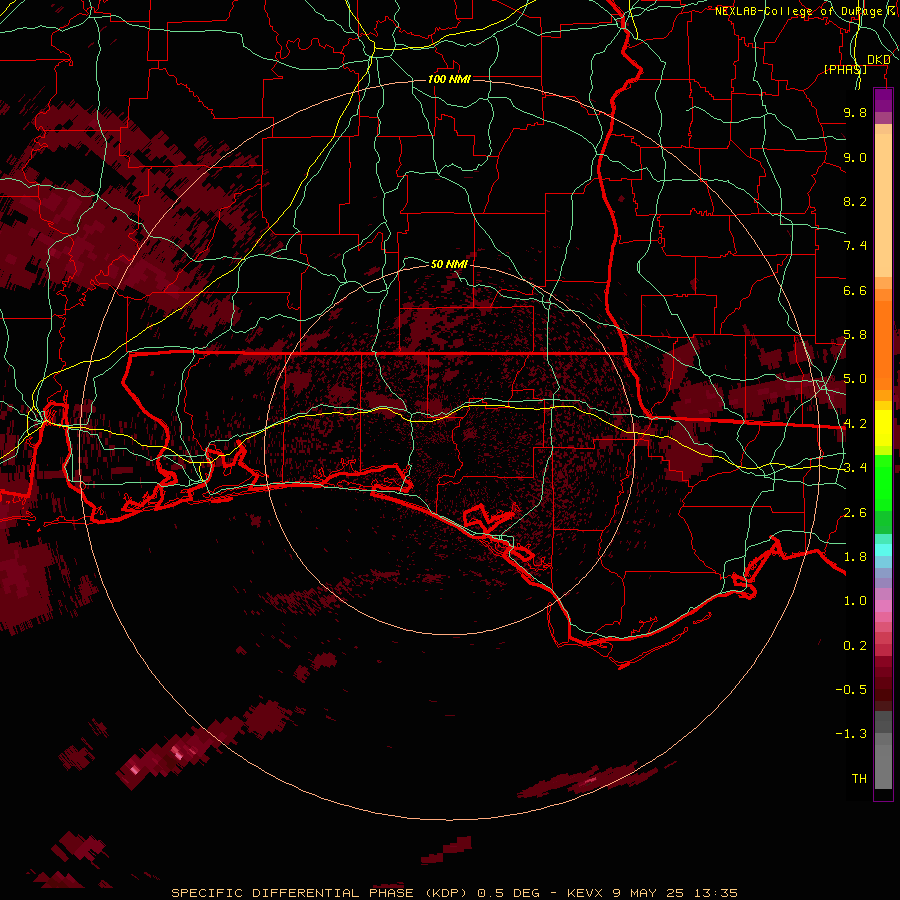Click the 5.0 scale value
This screenshot has width=900, height=900.
[x=855, y=379]
